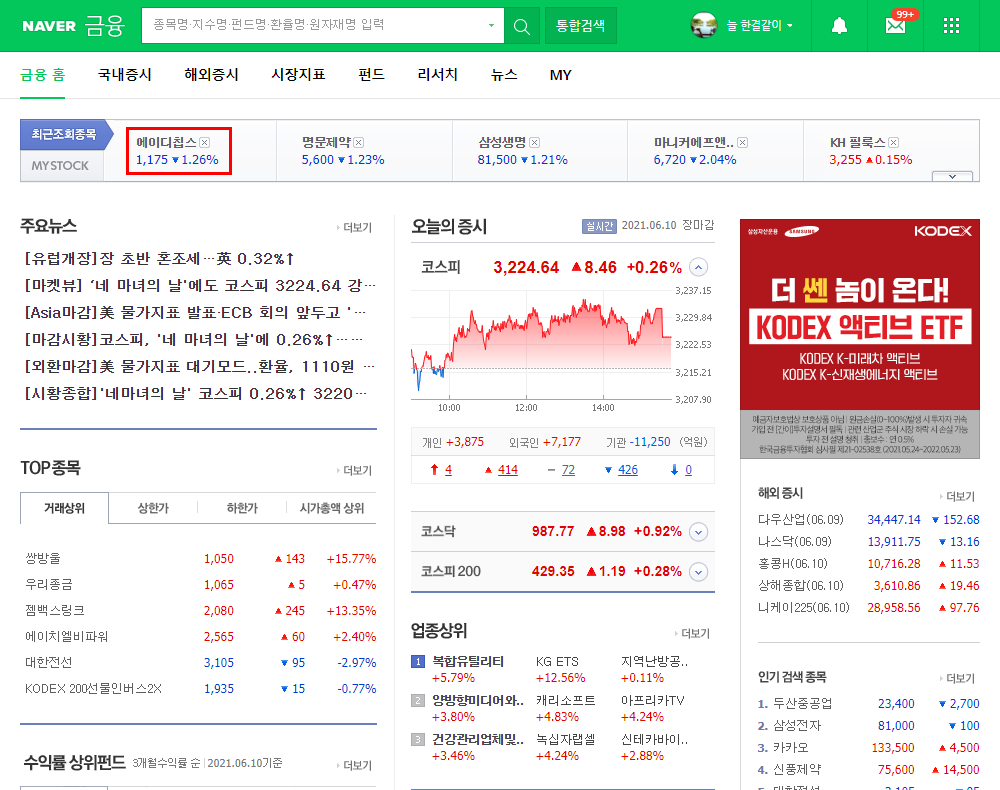Open 다우산업 overseas index
This screenshot has height=790, width=1000.
pyautogui.click(x=800, y=520)
